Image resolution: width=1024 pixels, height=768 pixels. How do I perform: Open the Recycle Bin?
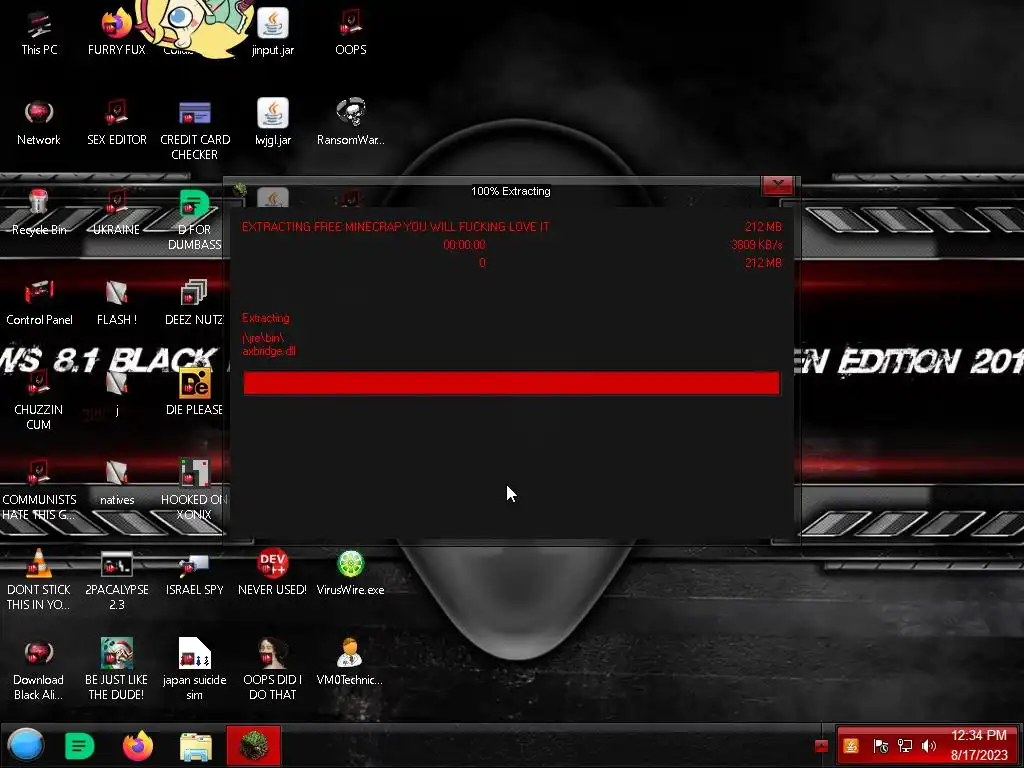click(39, 212)
